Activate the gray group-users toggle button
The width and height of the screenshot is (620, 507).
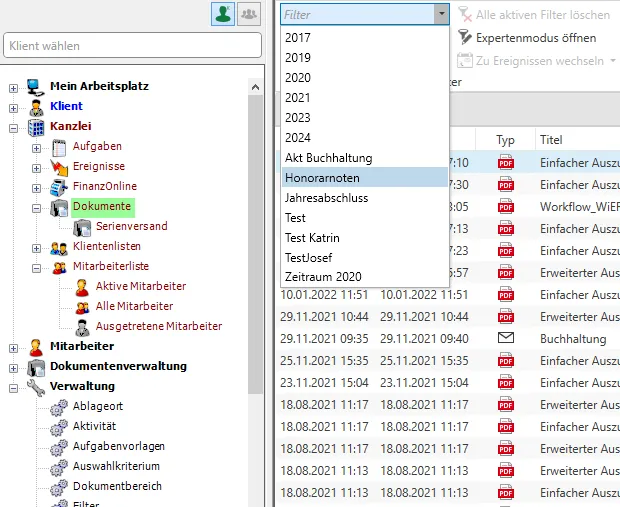click(249, 14)
